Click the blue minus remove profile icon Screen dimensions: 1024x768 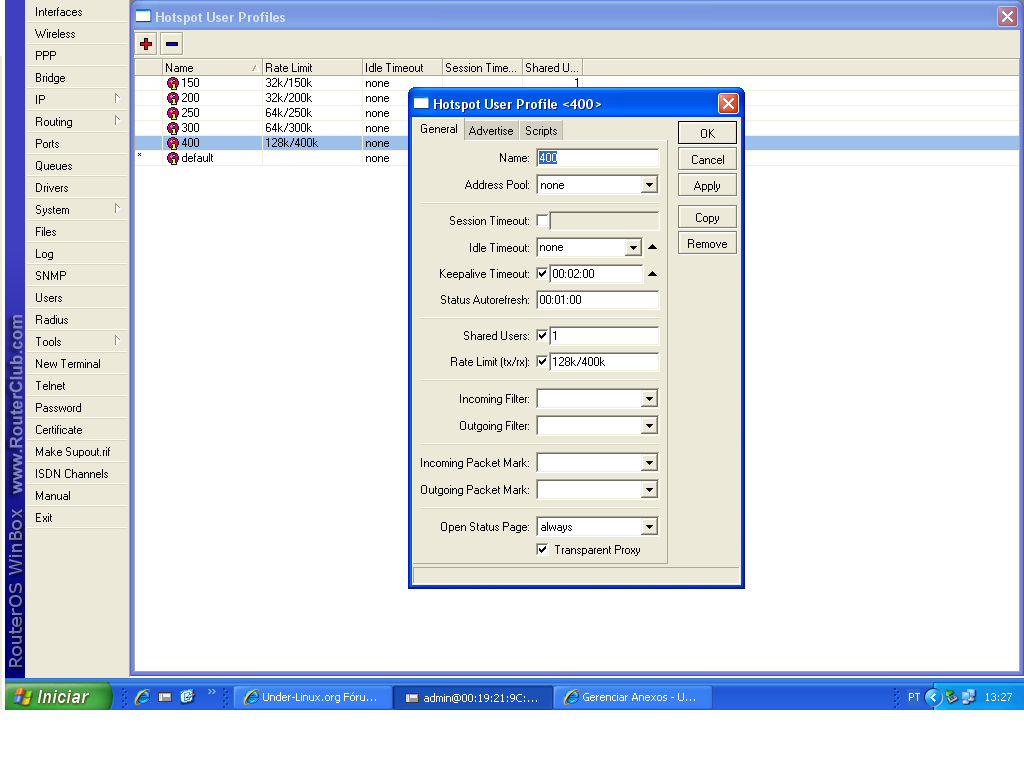click(x=172, y=44)
